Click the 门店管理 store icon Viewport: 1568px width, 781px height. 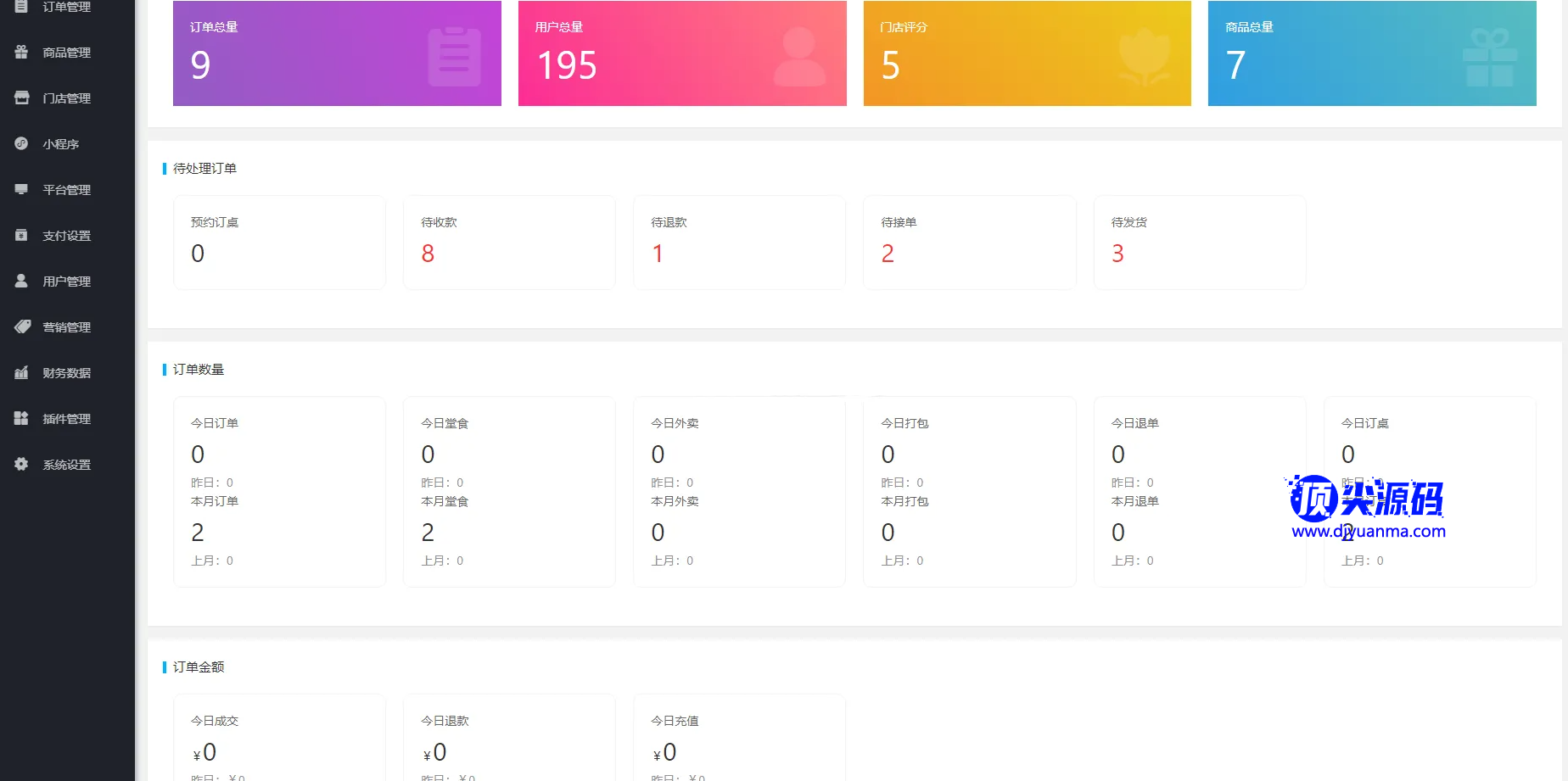22,98
